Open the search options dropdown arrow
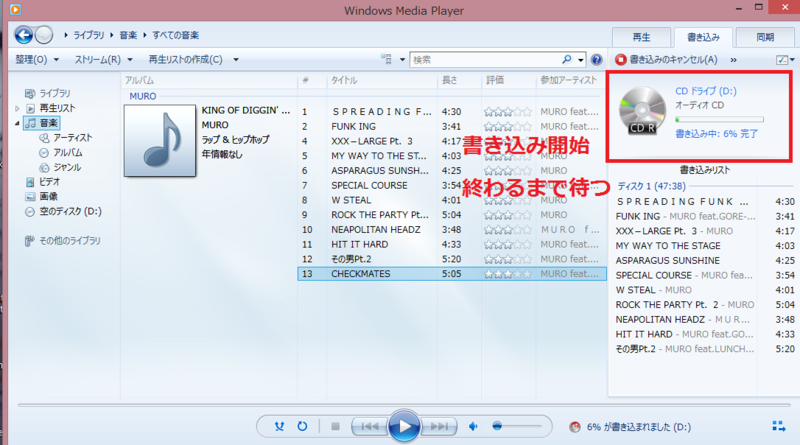 coord(581,60)
